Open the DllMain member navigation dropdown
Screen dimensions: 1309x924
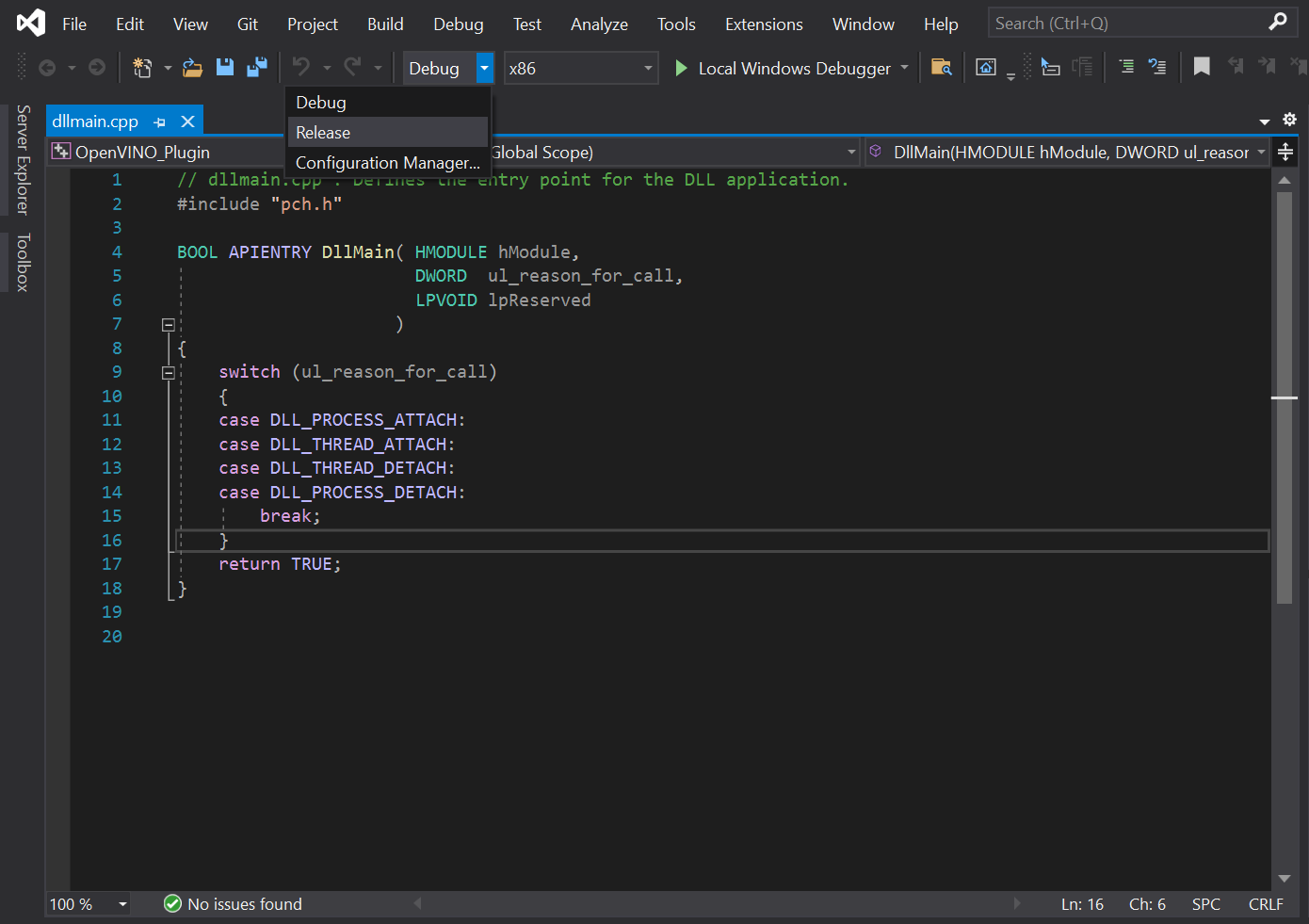(x=1261, y=152)
